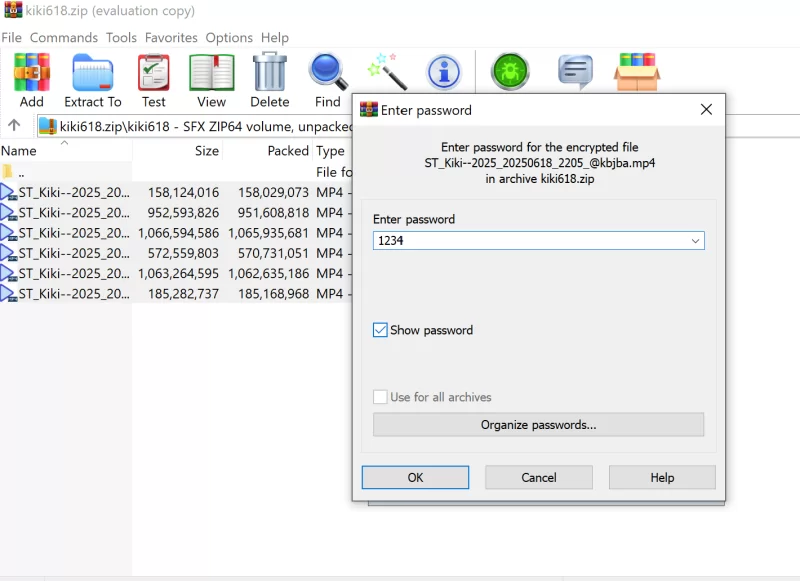Show archive Info blue icon
Image resolution: width=800 pixels, height=581 pixels.
[444, 72]
